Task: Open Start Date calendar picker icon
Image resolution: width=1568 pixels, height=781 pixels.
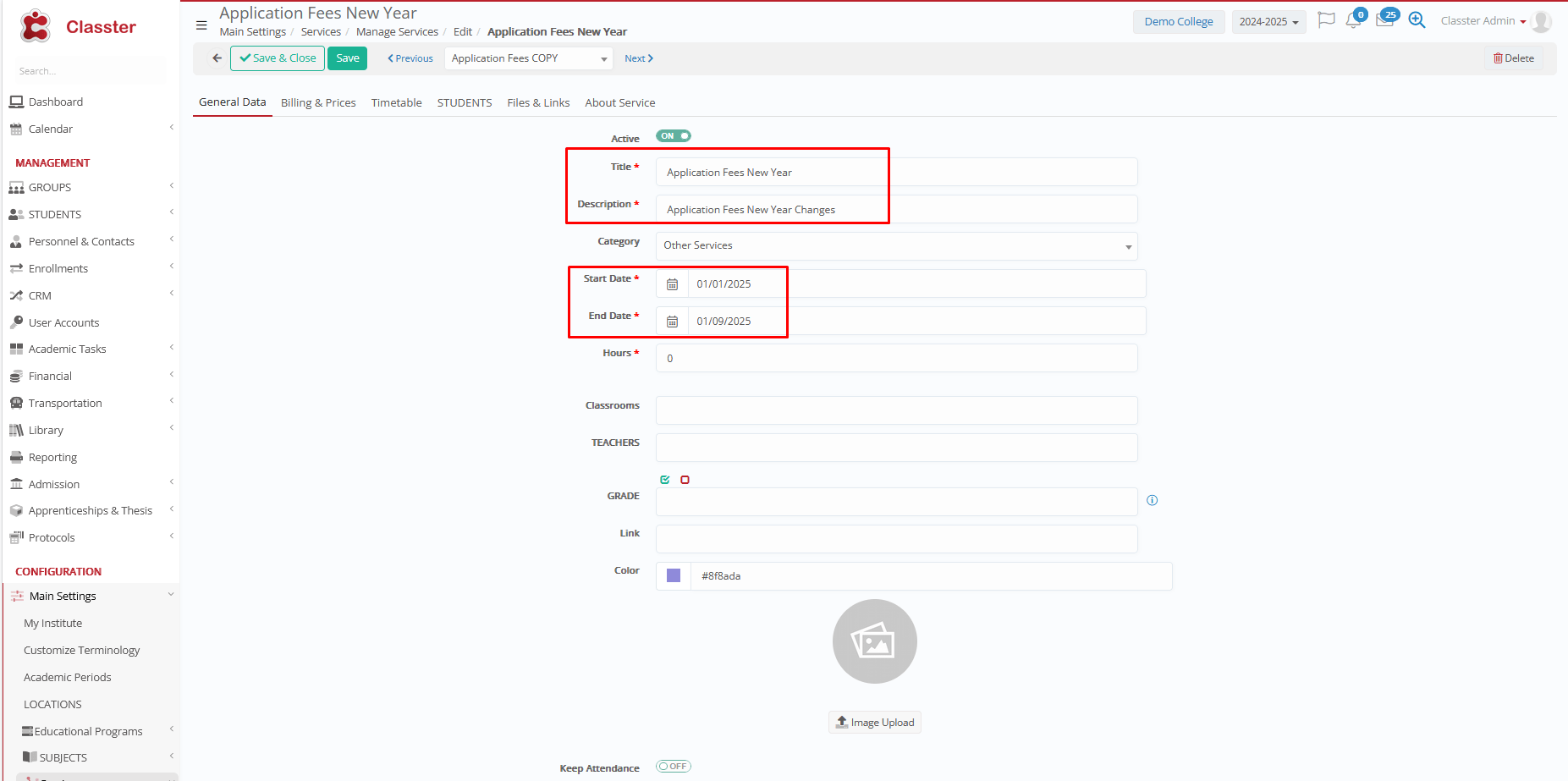Action: [672, 284]
